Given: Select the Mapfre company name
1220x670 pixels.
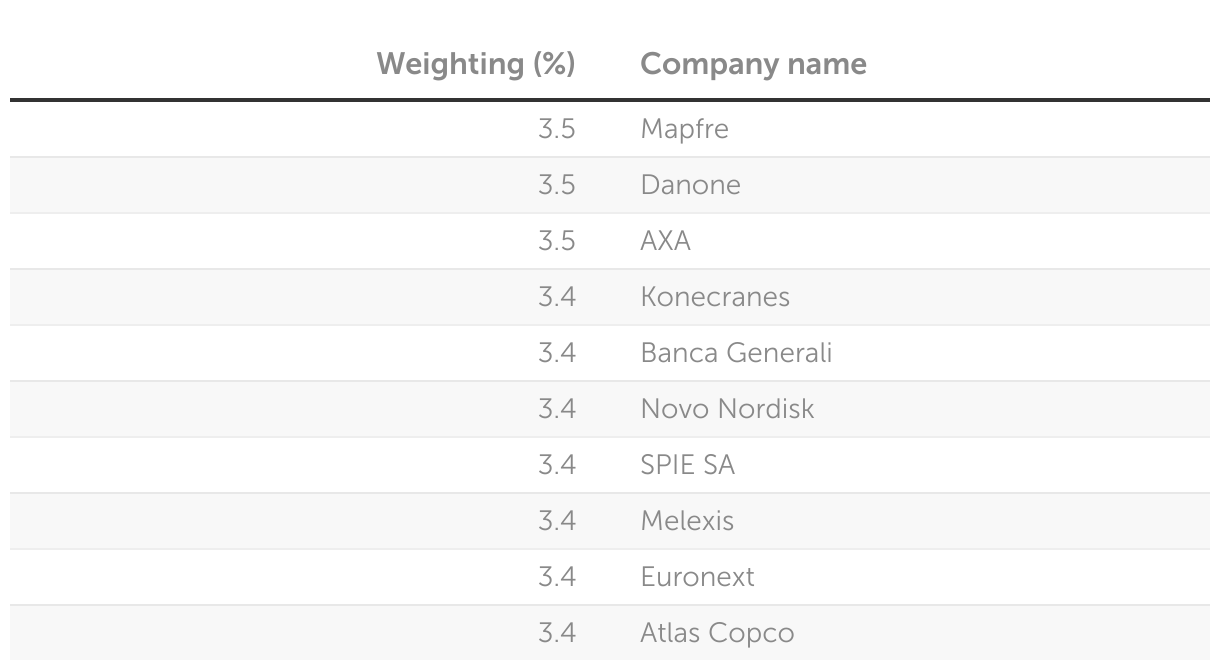Looking at the screenshot, I should [x=684, y=129].
